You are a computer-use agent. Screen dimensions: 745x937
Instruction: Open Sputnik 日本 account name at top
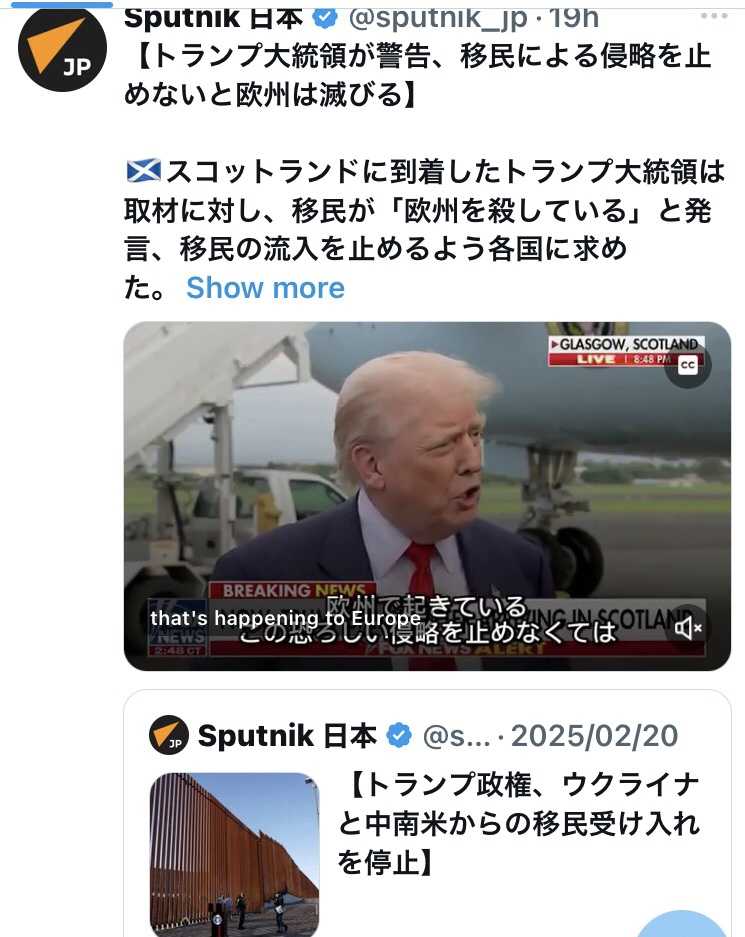(x=213, y=18)
